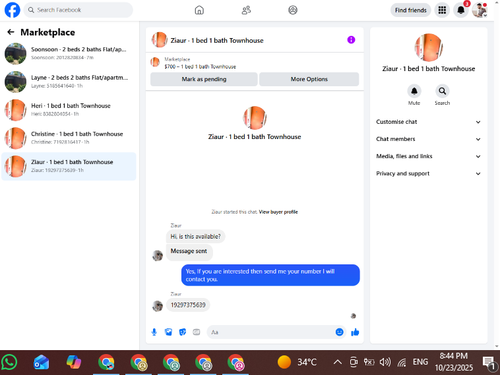Open the volume tray icon
Screen dimensions: 500x375
tap(385, 362)
